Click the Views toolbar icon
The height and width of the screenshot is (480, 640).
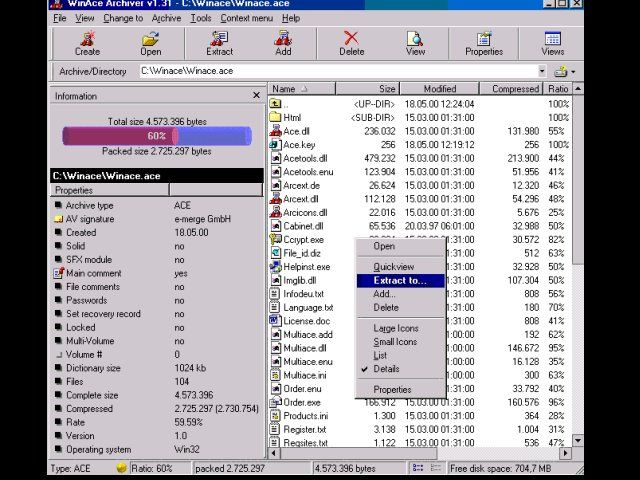(x=553, y=38)
